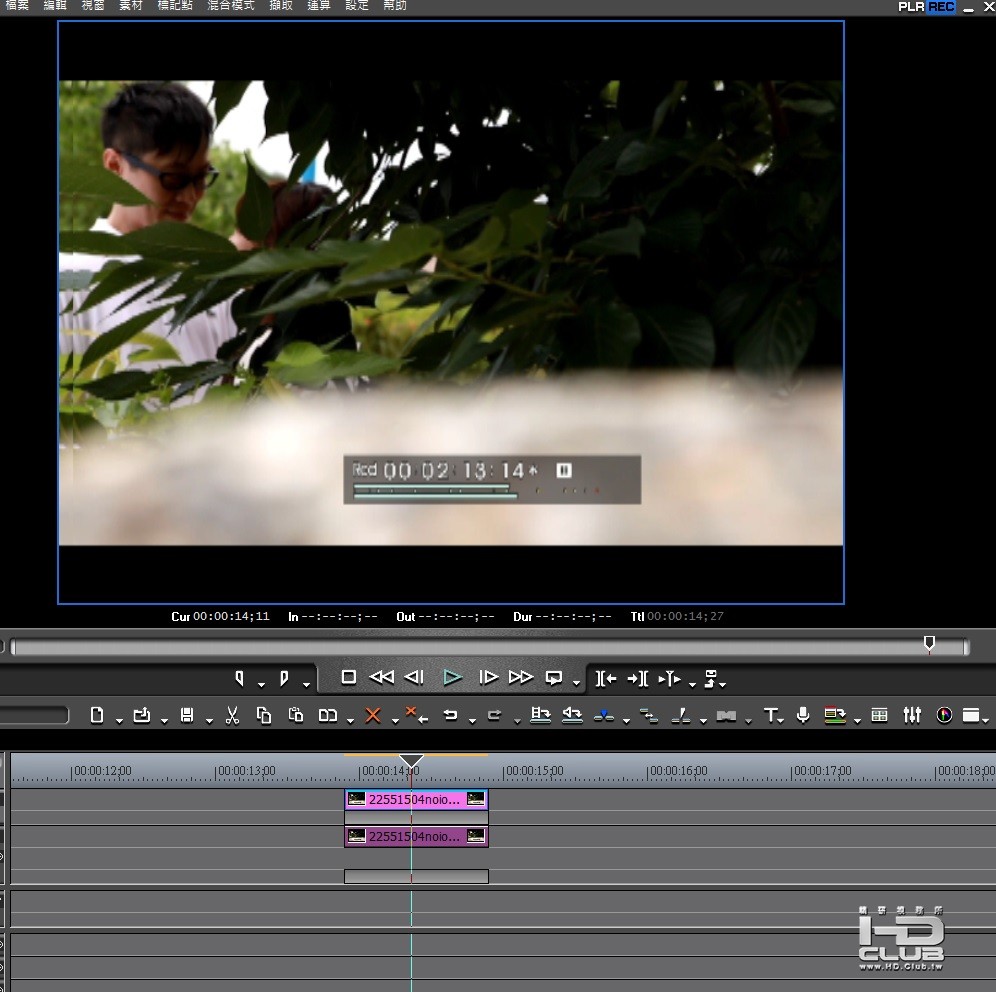Open the dropdown beside the Set In icon

click(262, 685)
